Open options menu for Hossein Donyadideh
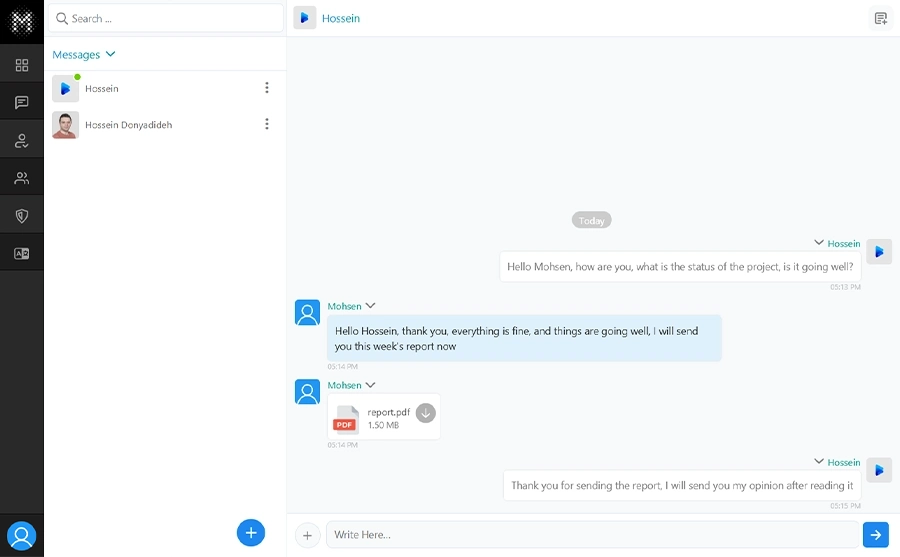 (x=266, y=124)
